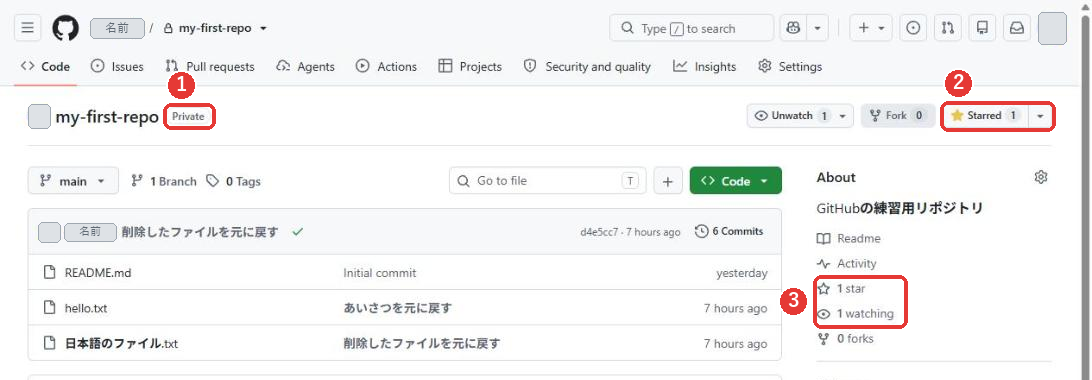
Task: Click the file icon beside README.md
Action: (x=49, y=273)
